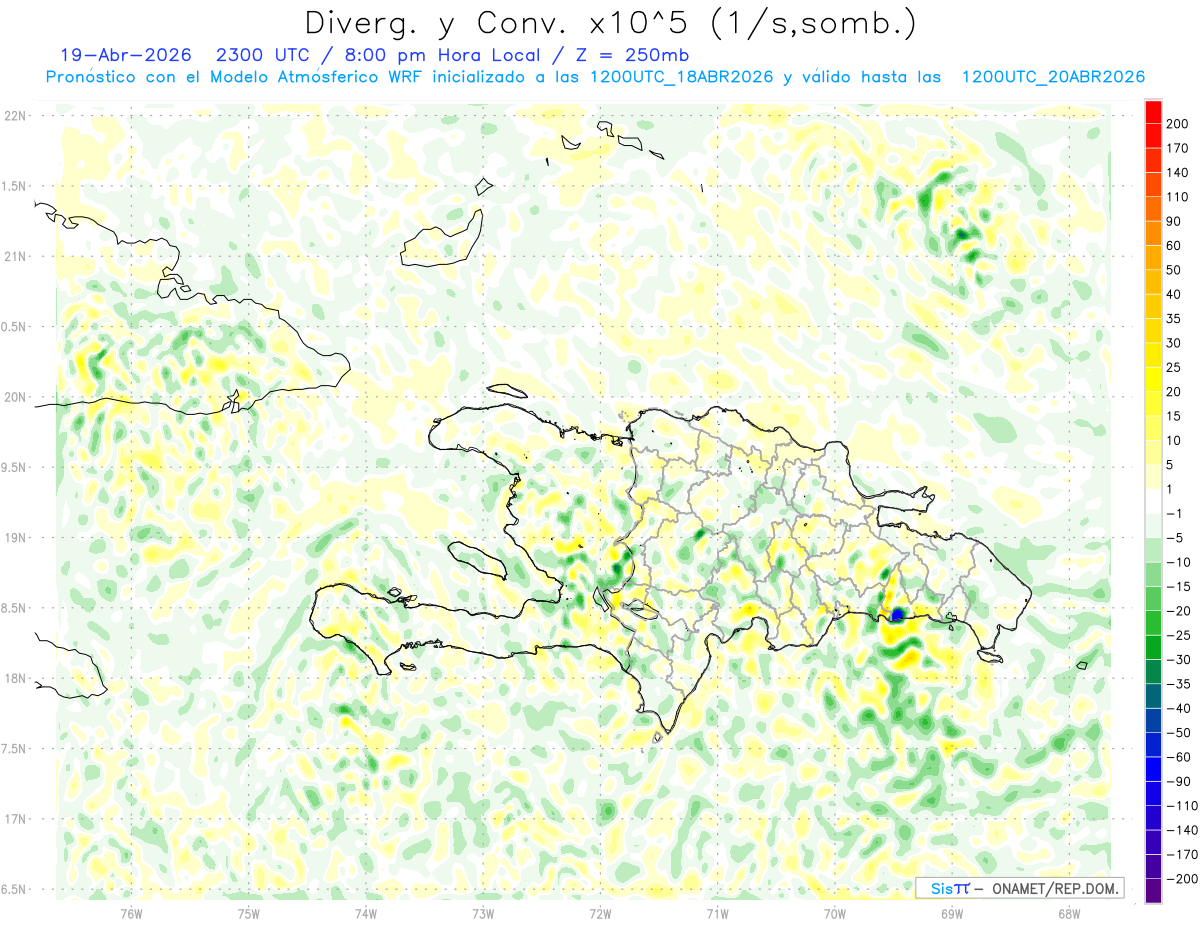Screen dimensions: 1200x927
Task: Click the 76W longitude axis label
Action: pyautogui.click(x=131, y=913)
